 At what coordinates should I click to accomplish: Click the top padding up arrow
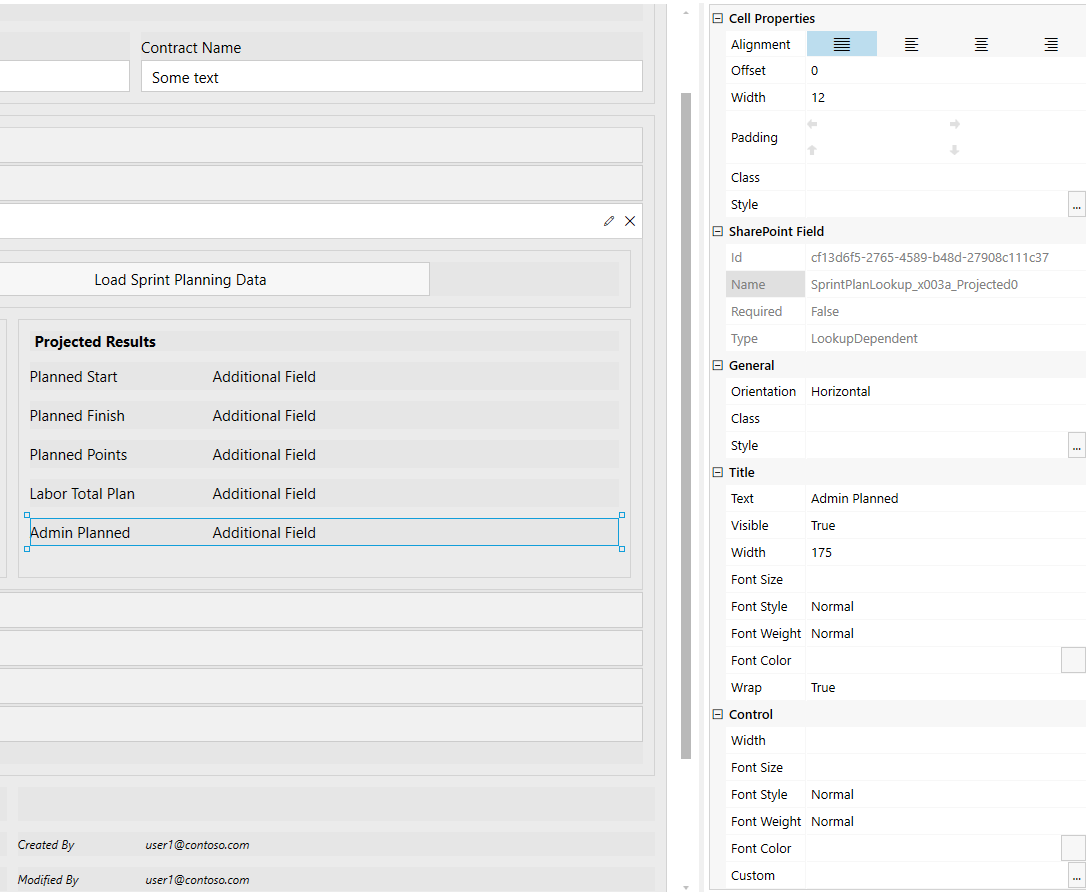pyautogui.click(x=812, y=150)
